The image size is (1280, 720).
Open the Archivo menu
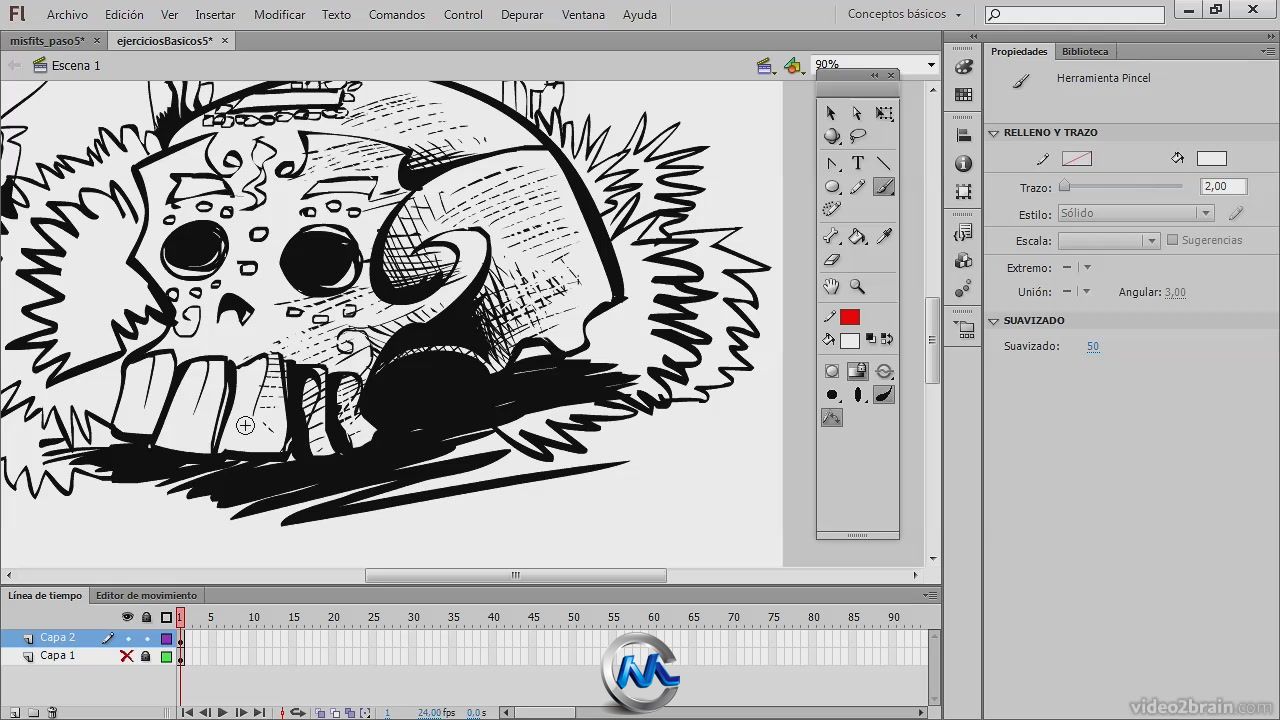(67, 15)
